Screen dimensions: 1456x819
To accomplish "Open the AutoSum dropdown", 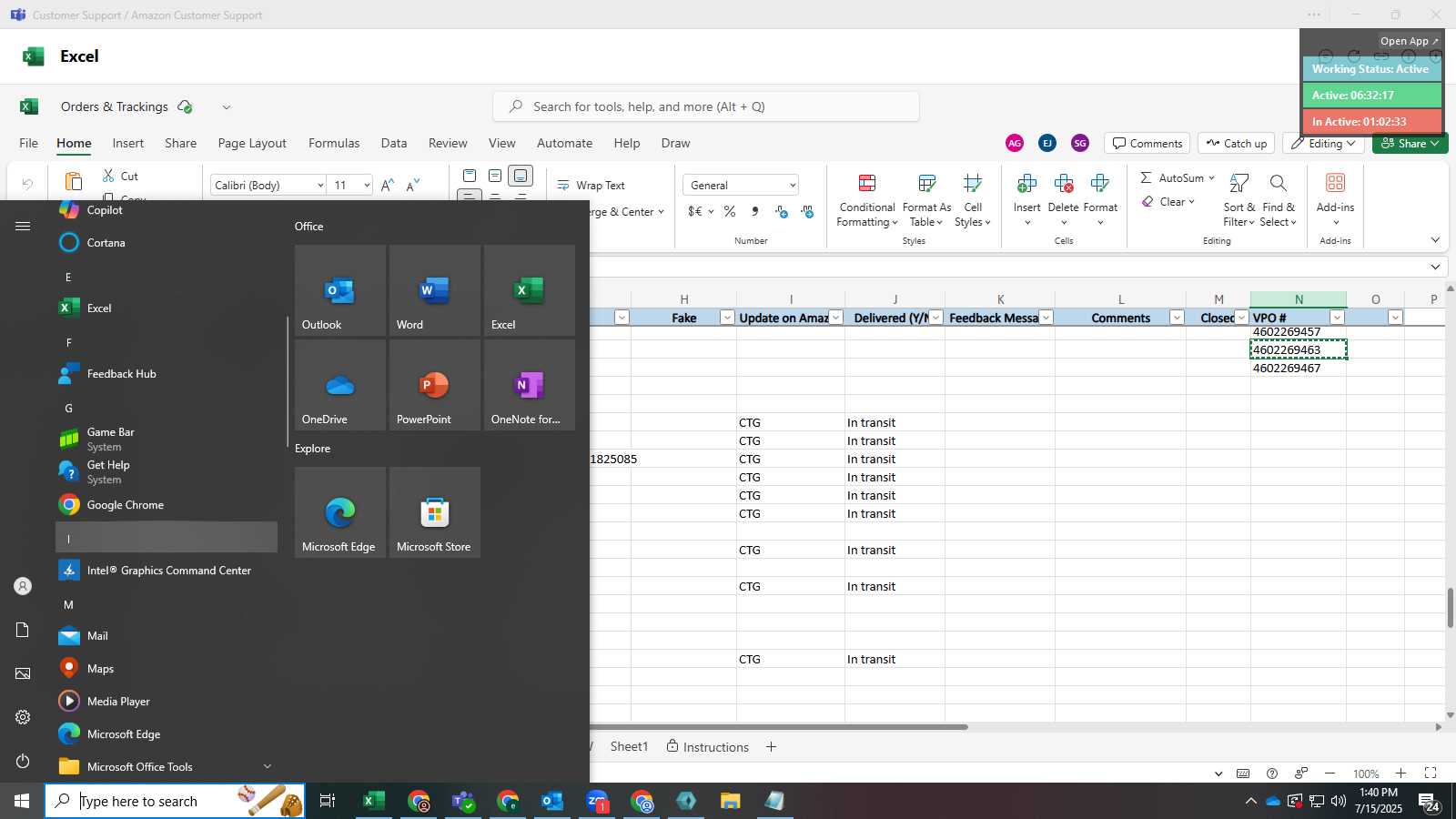I will [1211, 177].
